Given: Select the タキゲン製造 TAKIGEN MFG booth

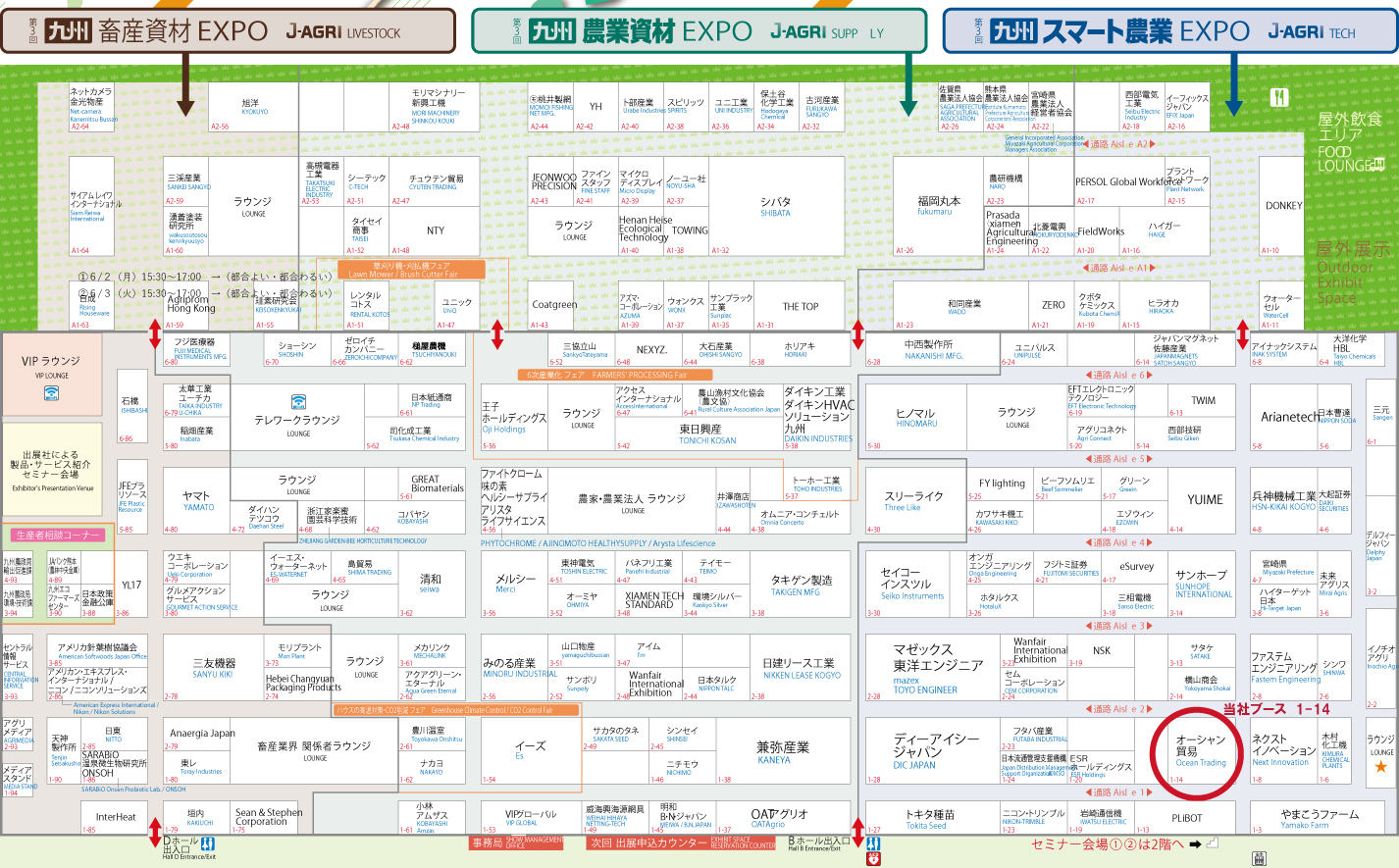Looking at the screenshot, I should click(800, 585).
